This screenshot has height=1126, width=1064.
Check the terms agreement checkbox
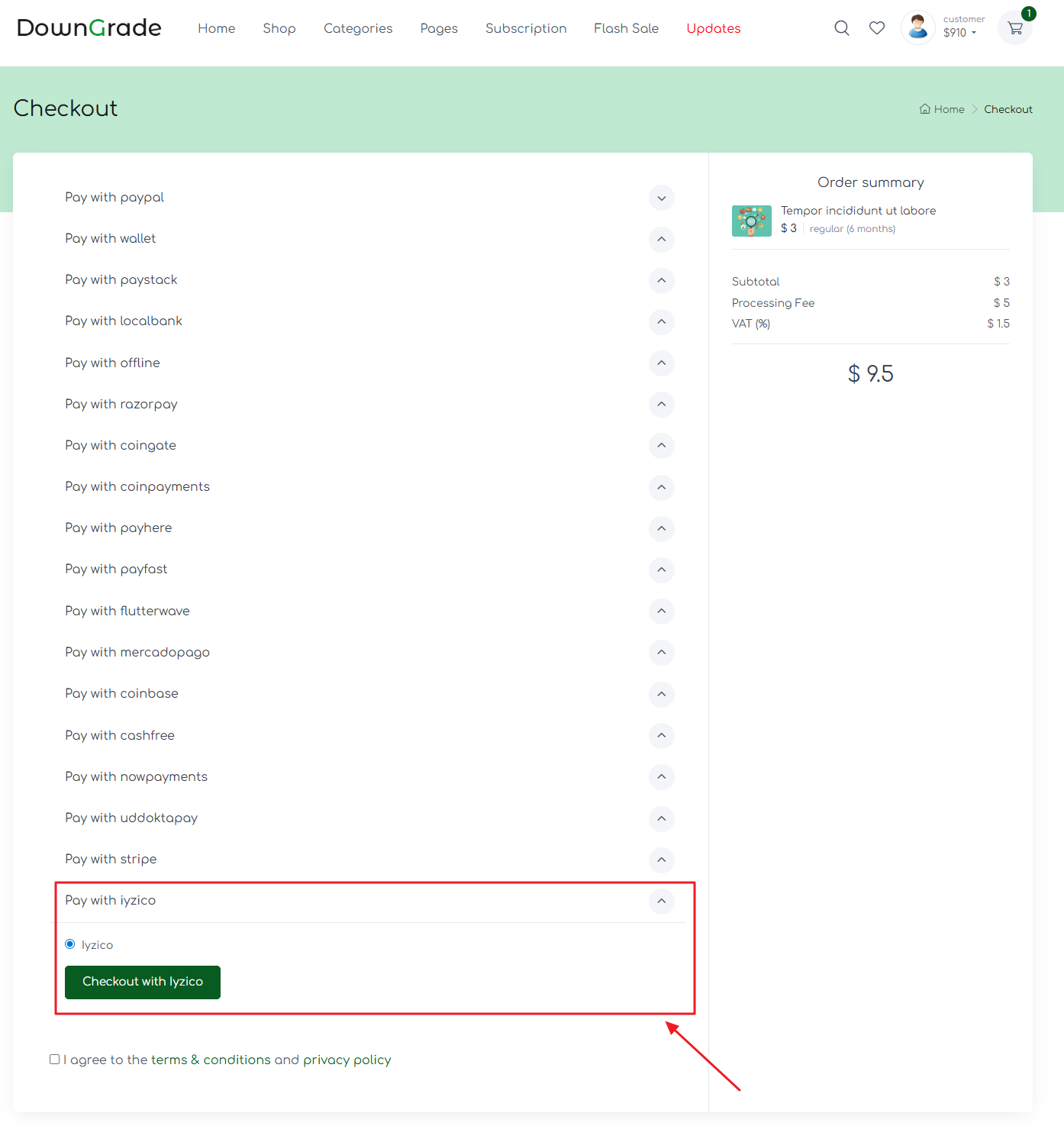pyautogui.click(x=55, y=1059)
